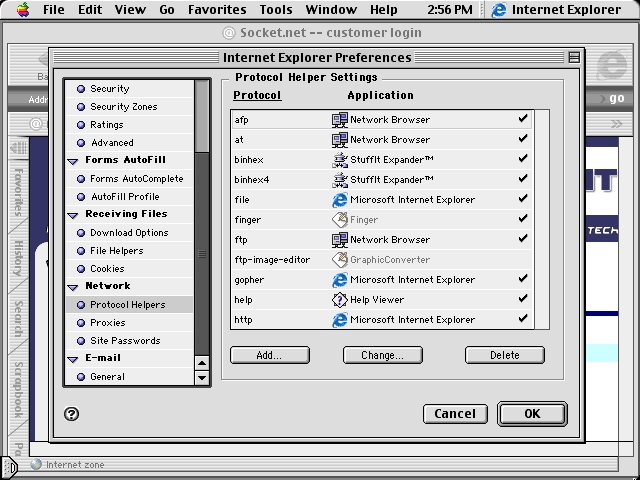640x480 pixels.
Task: Toggle the checkmark for the http protocol
Action: point(522,319)
